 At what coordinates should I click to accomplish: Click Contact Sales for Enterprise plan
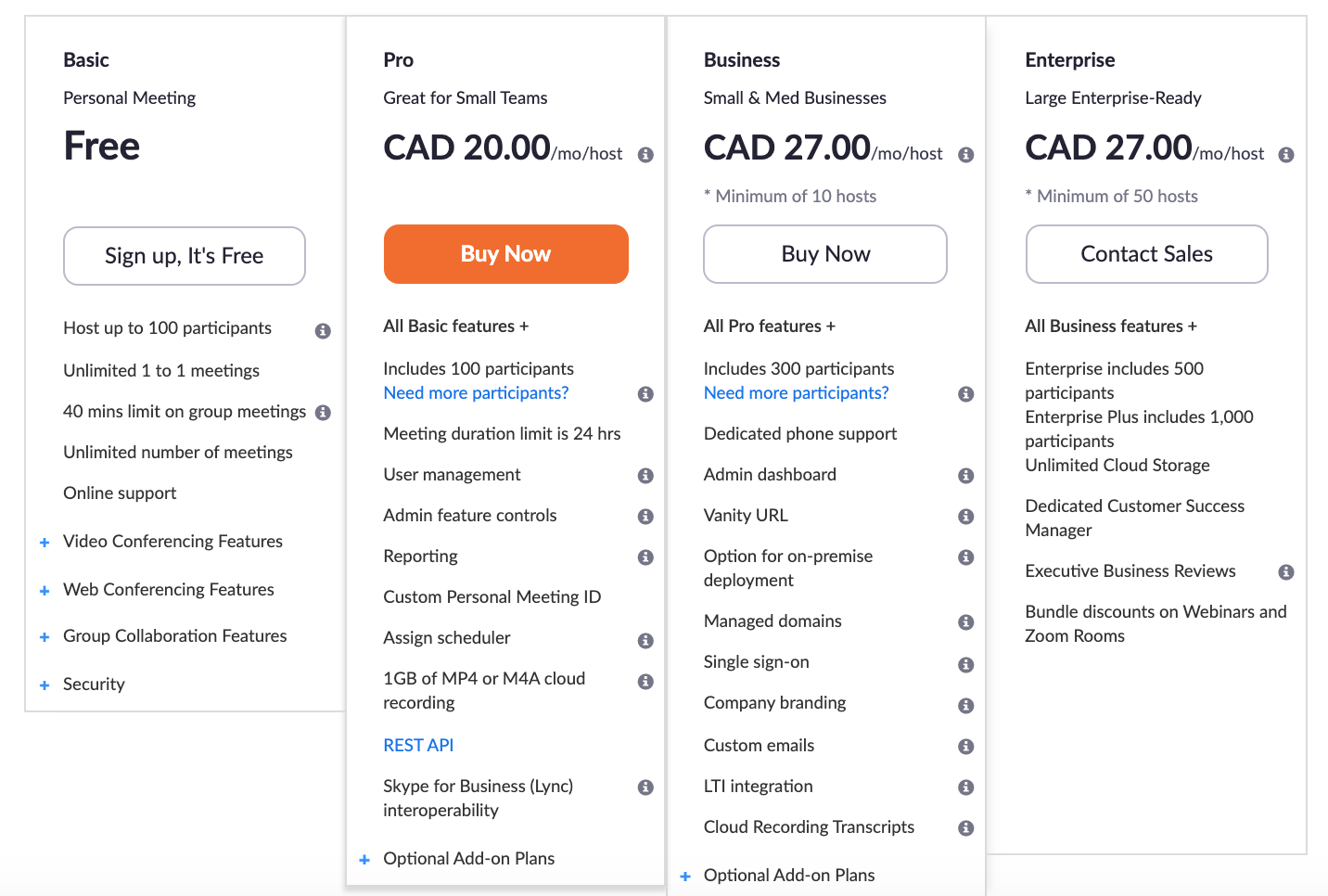(x=1146, y=254)
